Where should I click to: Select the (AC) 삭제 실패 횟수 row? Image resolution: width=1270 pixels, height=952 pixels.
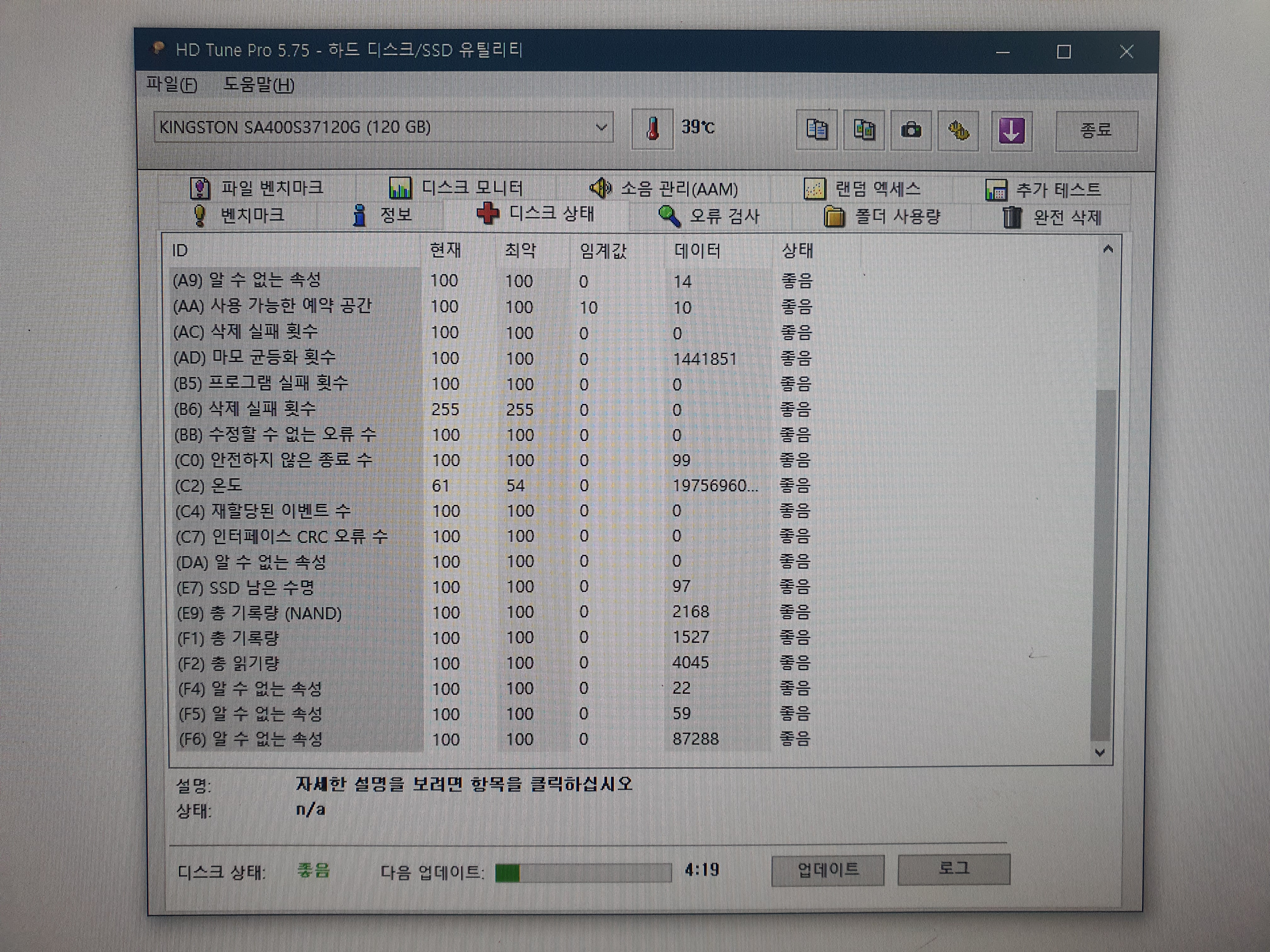click(492, 332)
